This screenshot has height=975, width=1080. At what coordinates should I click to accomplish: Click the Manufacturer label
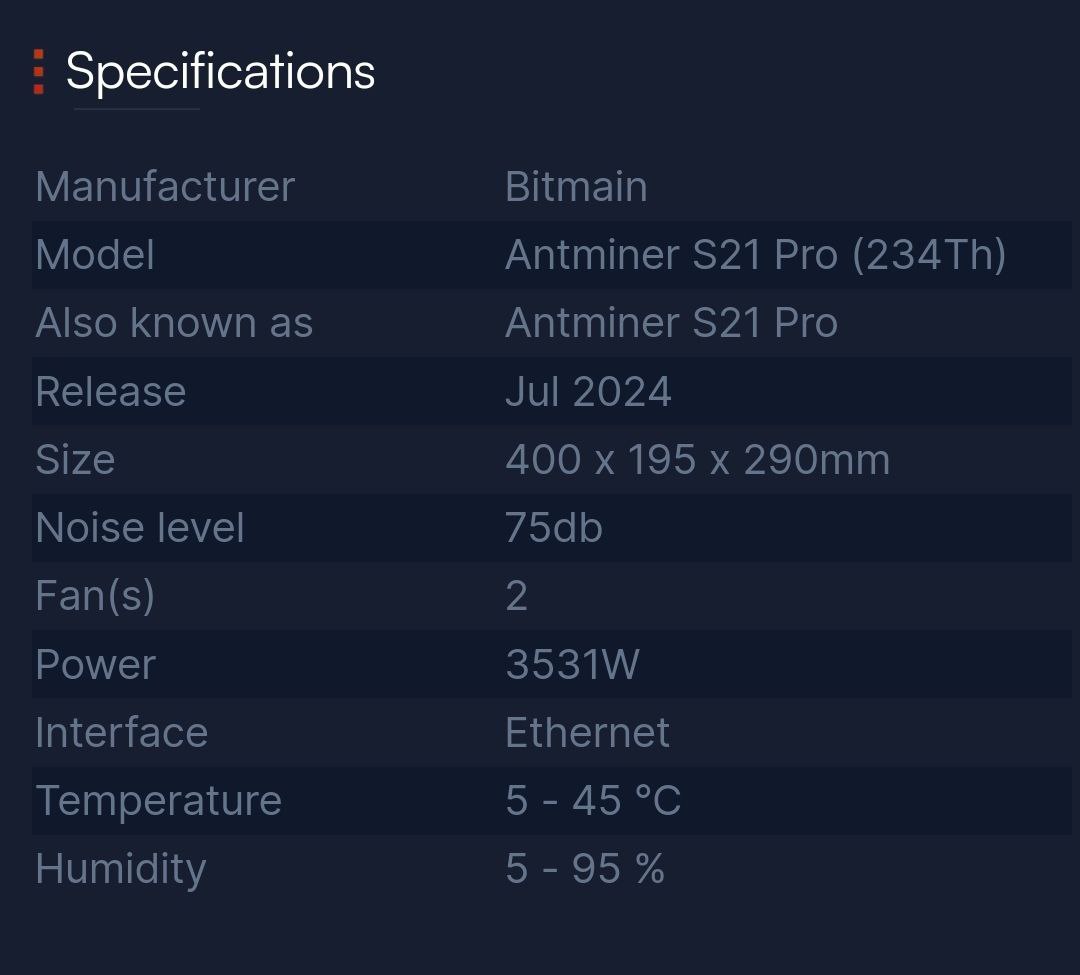[165, 187]
